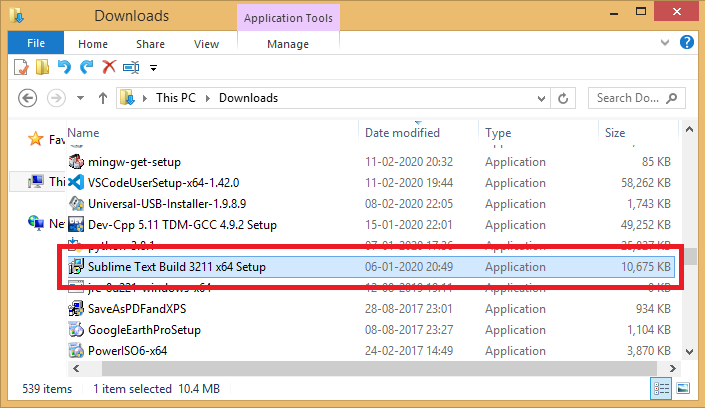Viewport: 705px width, 408px height.
Task: Go back with the Back arrow button
Action: tap(28, 98)
